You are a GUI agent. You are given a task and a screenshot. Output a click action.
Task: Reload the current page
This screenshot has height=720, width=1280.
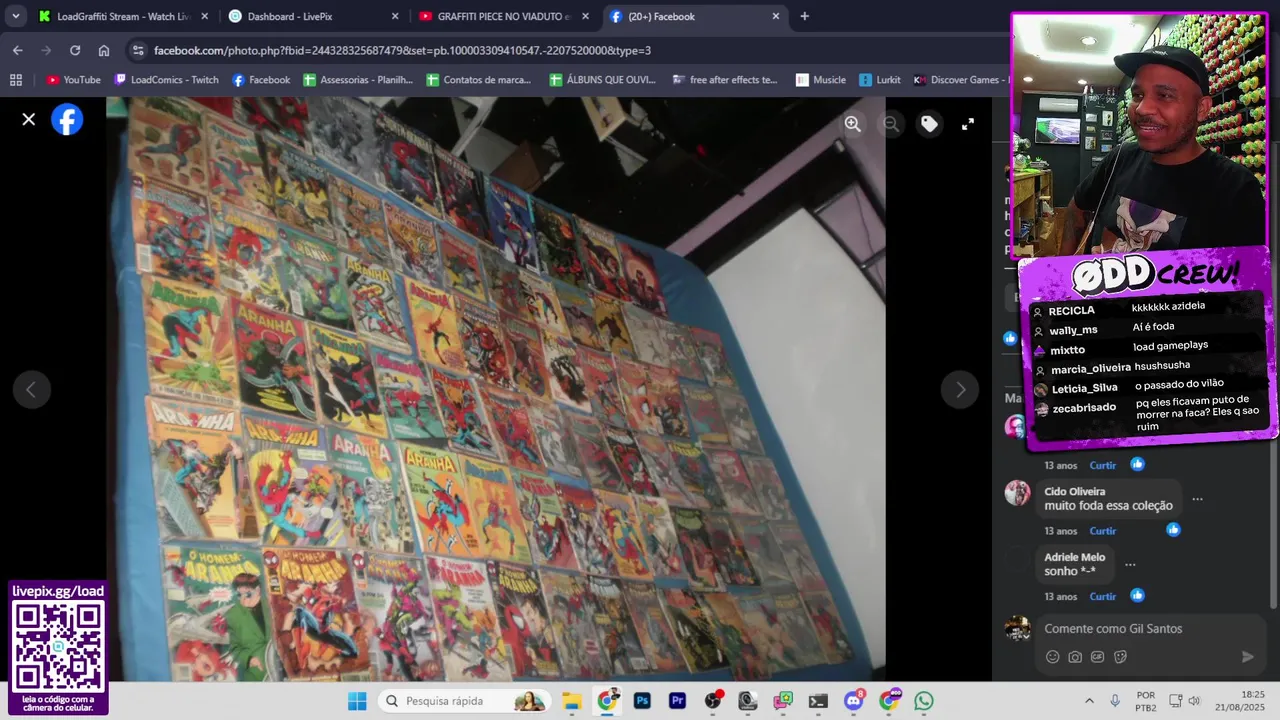point(75,50)
